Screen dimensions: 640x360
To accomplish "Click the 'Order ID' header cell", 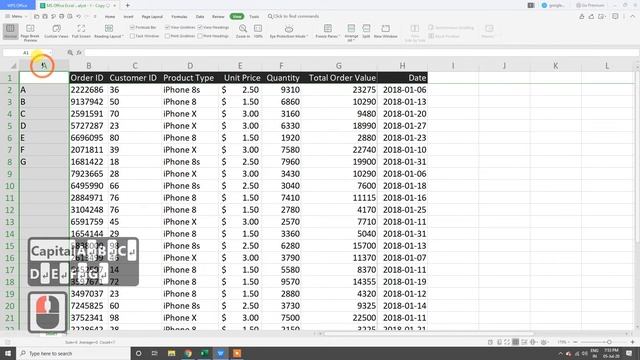I will pyautogui.click(x=89, y=78).
